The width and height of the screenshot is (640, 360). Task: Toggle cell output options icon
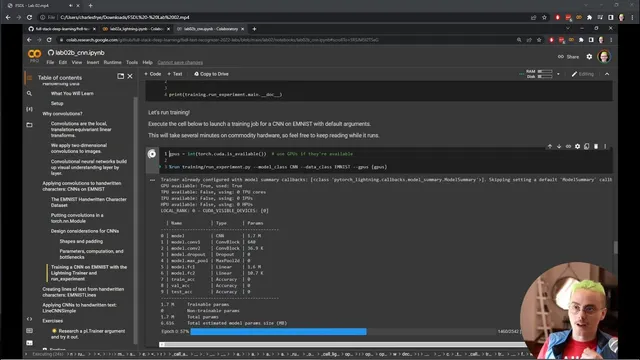tap(152, 180)
